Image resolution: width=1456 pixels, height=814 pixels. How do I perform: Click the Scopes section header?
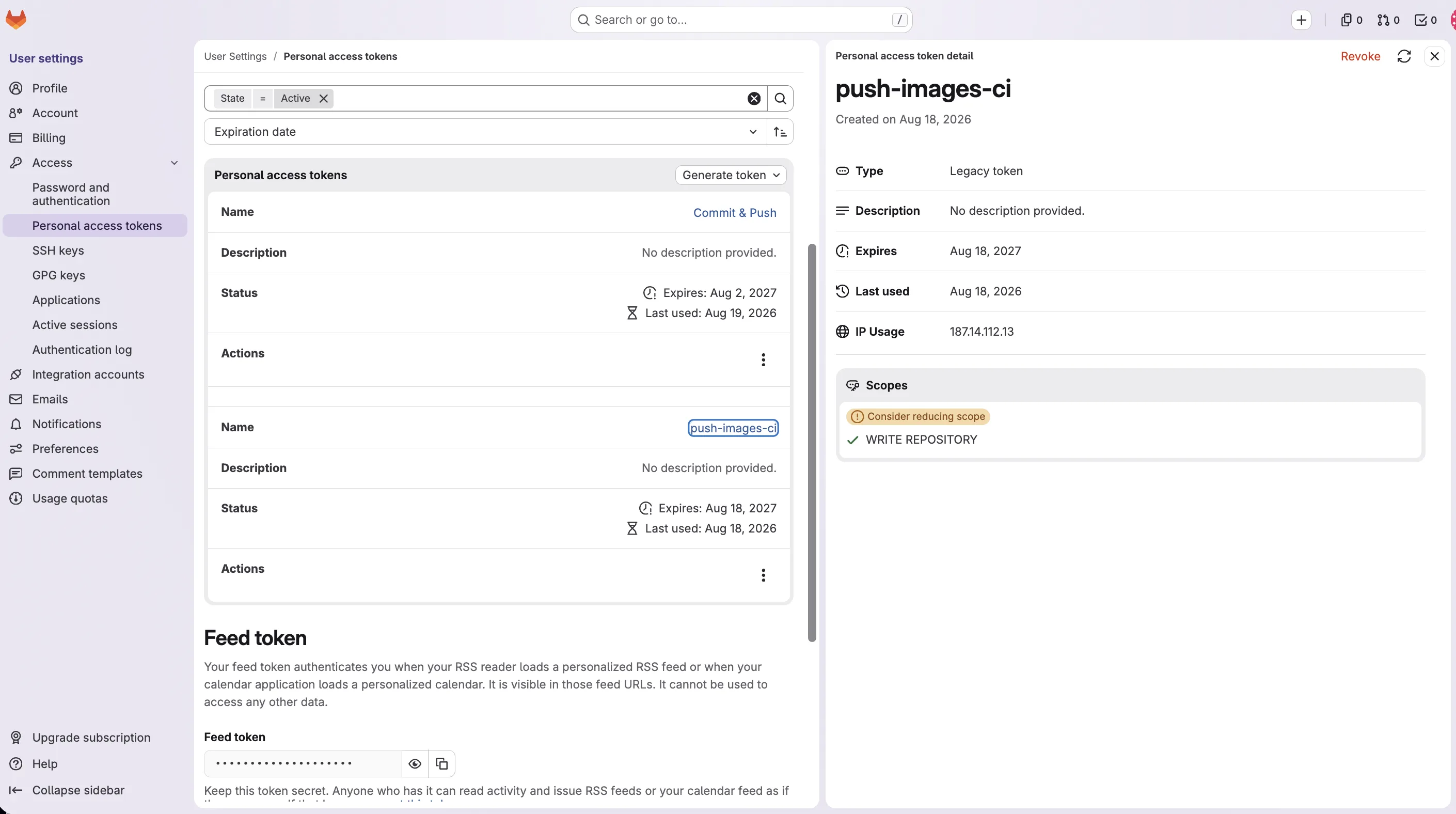887,385
